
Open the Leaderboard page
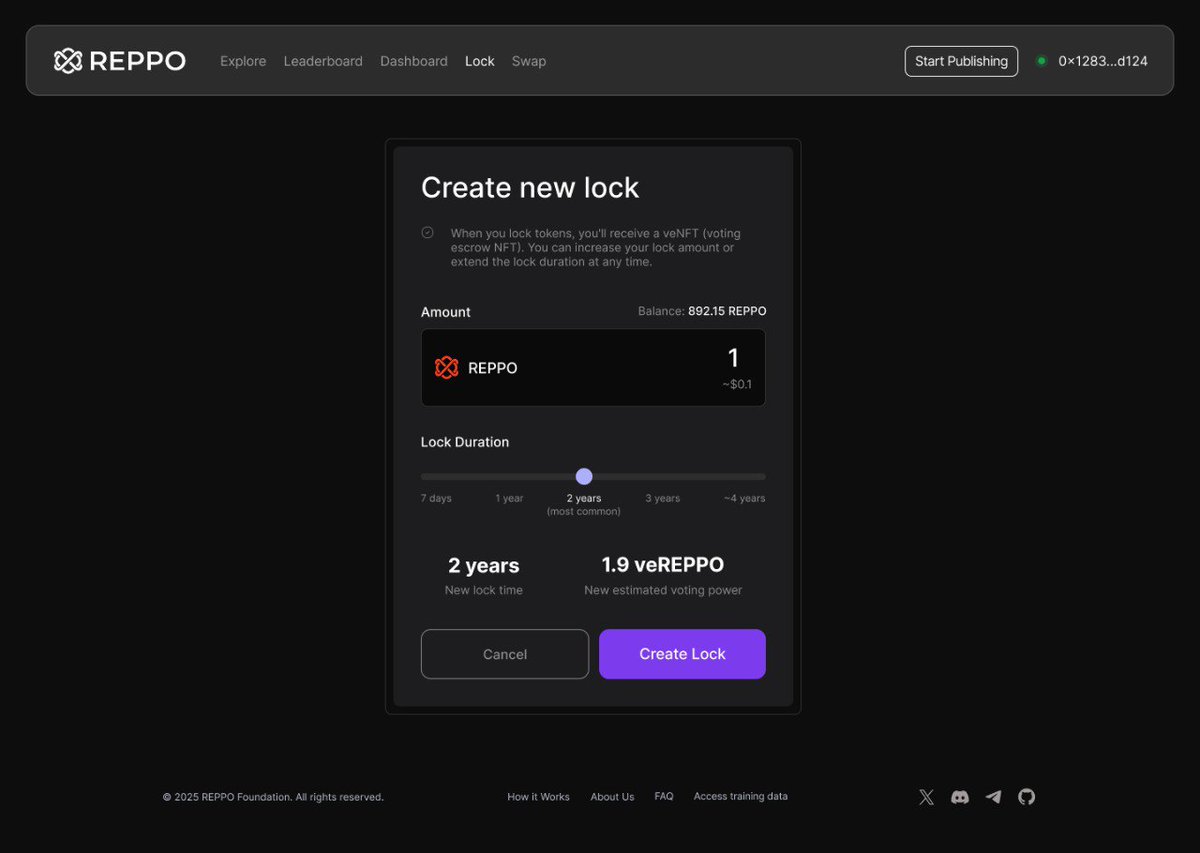pos(323,61)
